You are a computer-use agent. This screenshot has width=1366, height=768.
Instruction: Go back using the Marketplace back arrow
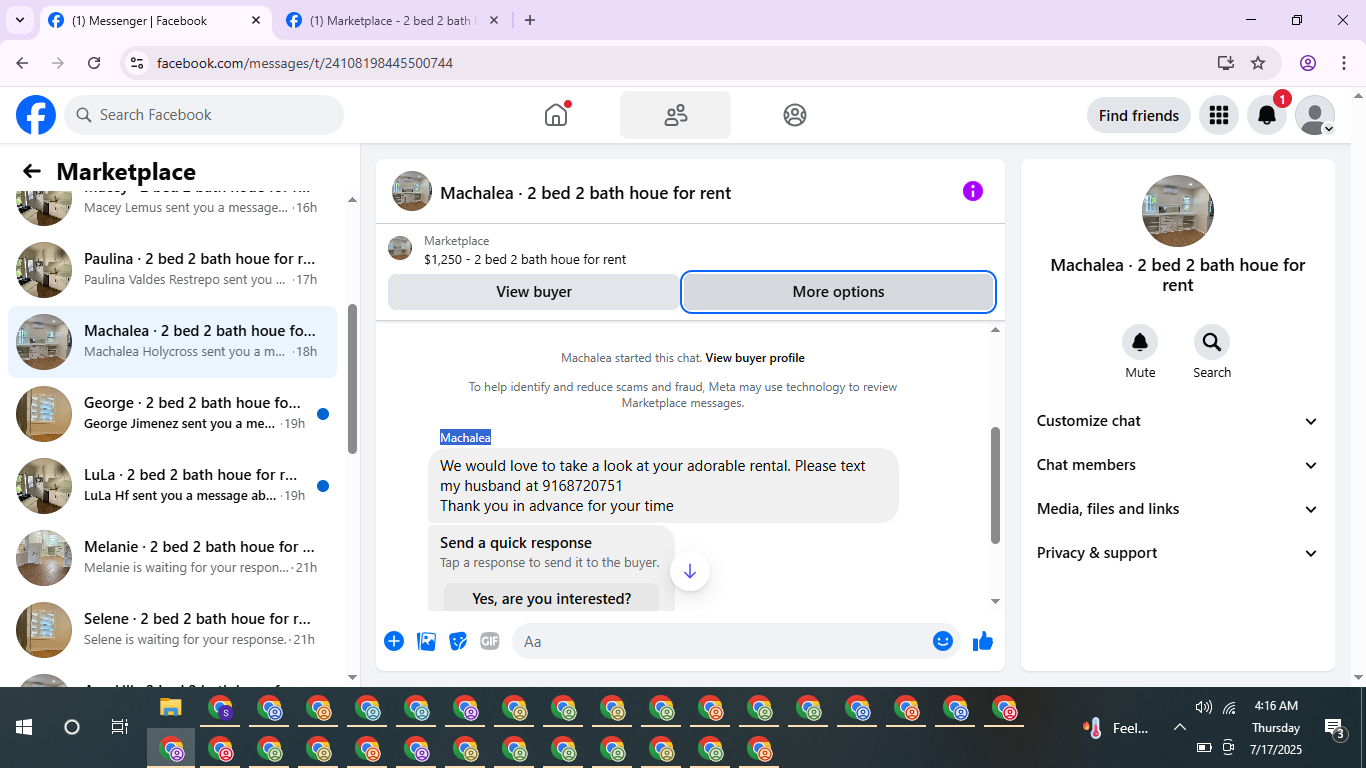click(32, 171)
